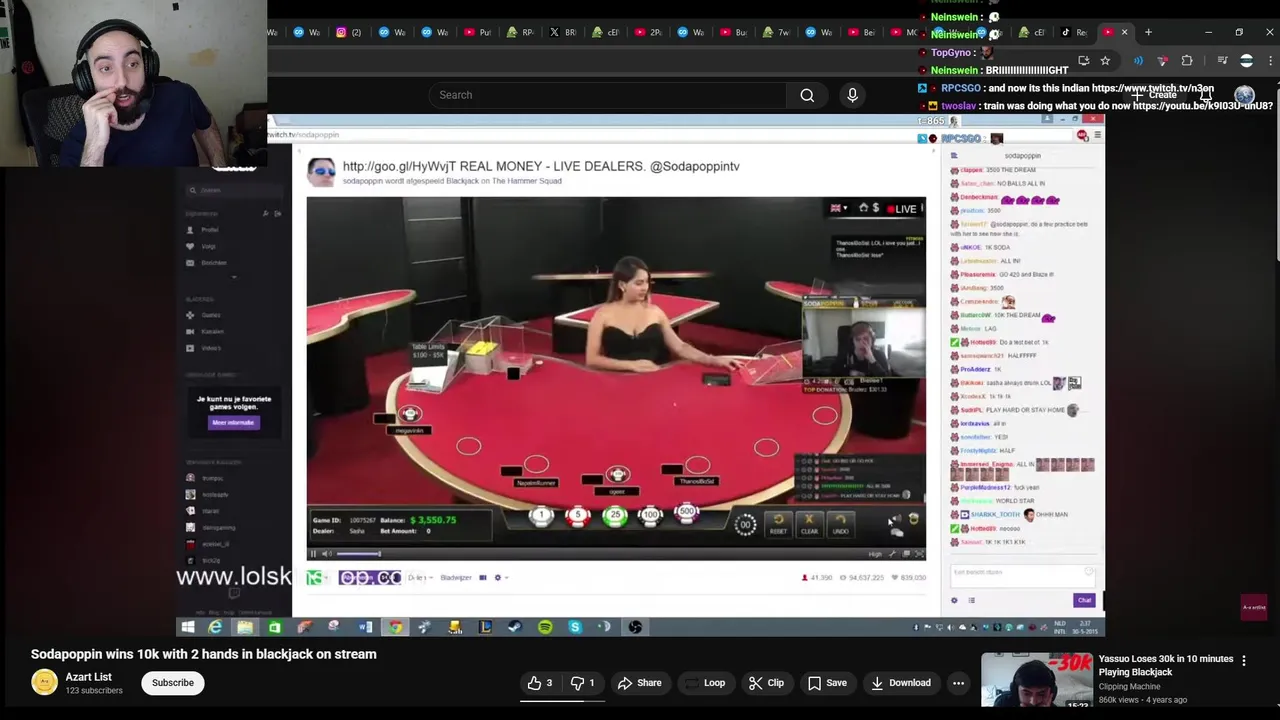Click the Clip button
This screenshot has width=1280, height=720.
[x=765, y=683]
